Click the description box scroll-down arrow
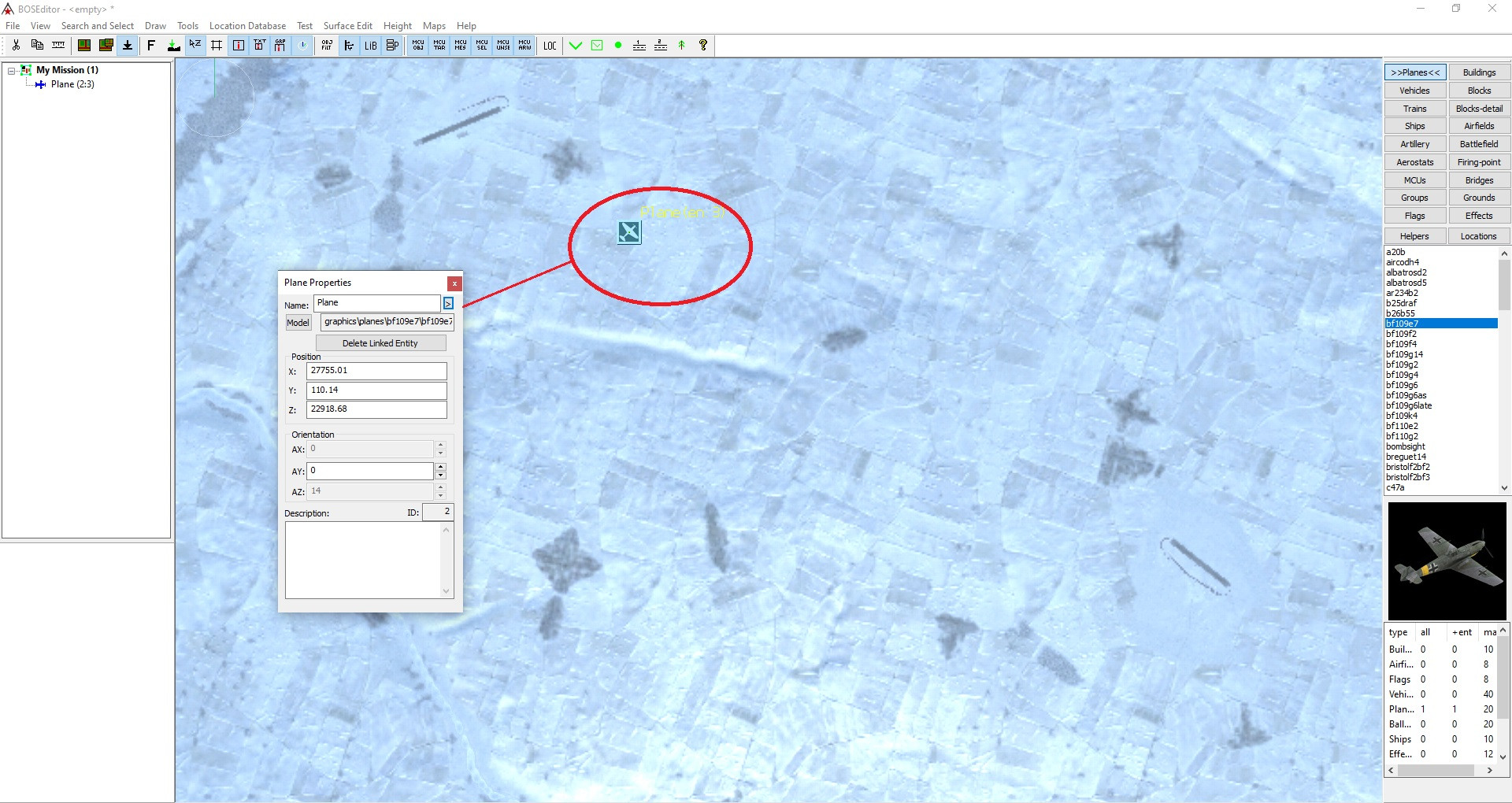This screenshot has height=803, width=1512. pos(447,591)
